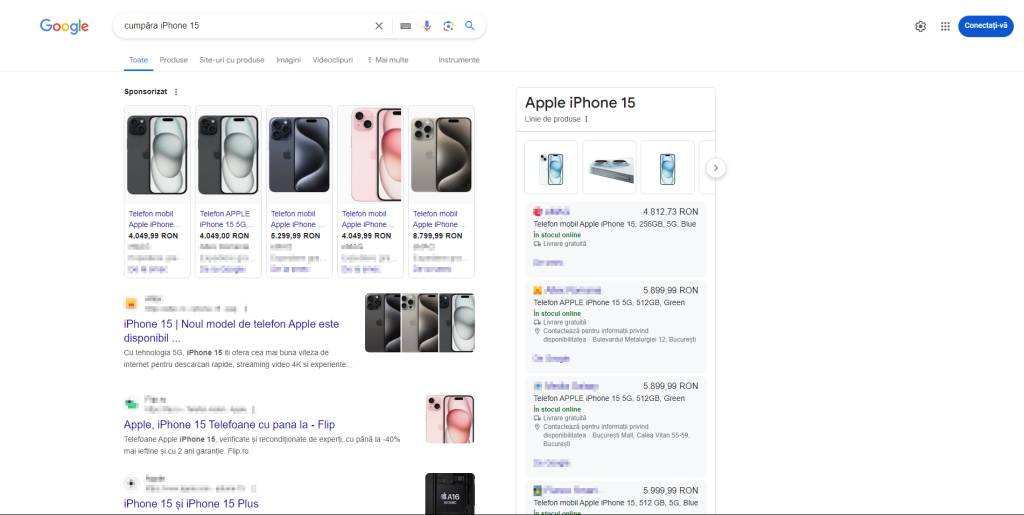The width and height of the screenshot is (1024, 515).
Task: Click the Apple iPhone 15 panel title
Action: point(580,102)
